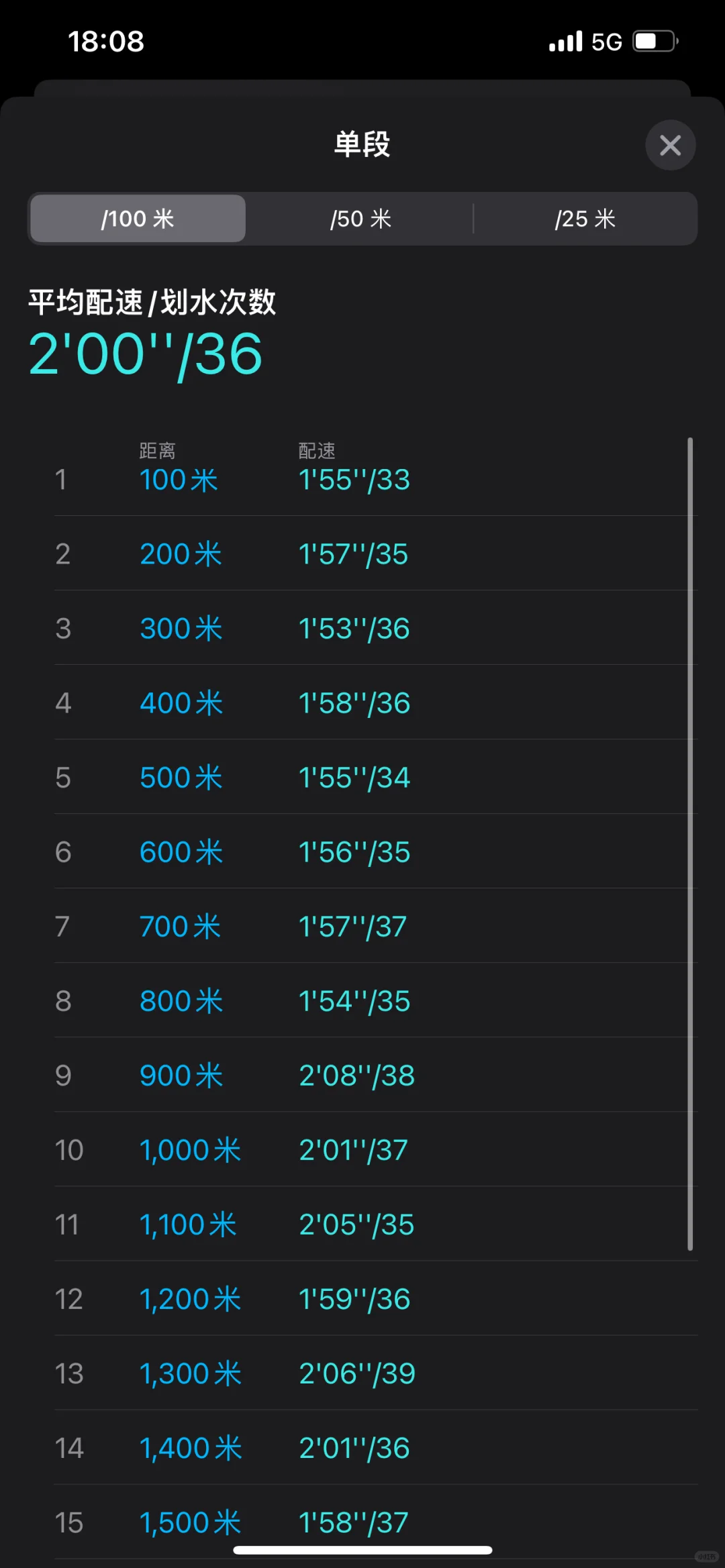Screen dimensions: 725x1568
Task: Close the 单段 splits sheet
Action: (x=670, y=145)
